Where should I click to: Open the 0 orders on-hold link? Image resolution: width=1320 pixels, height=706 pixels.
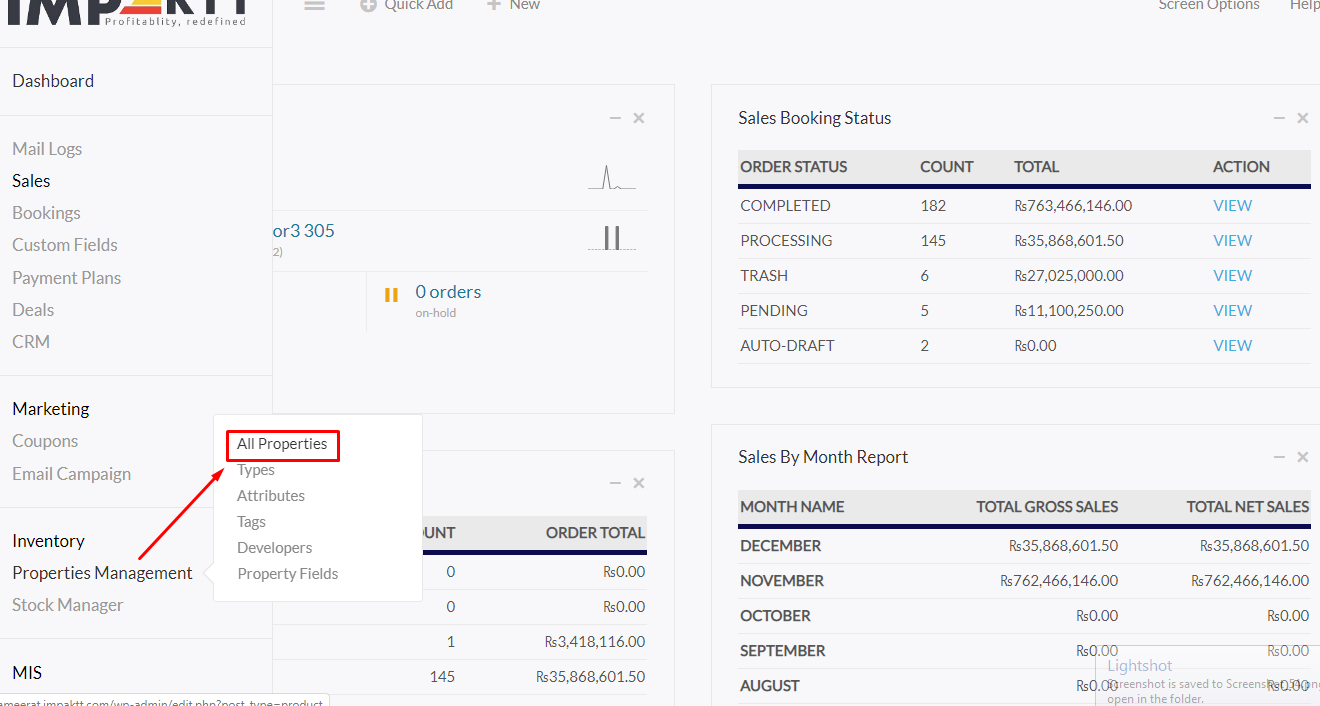448,292
